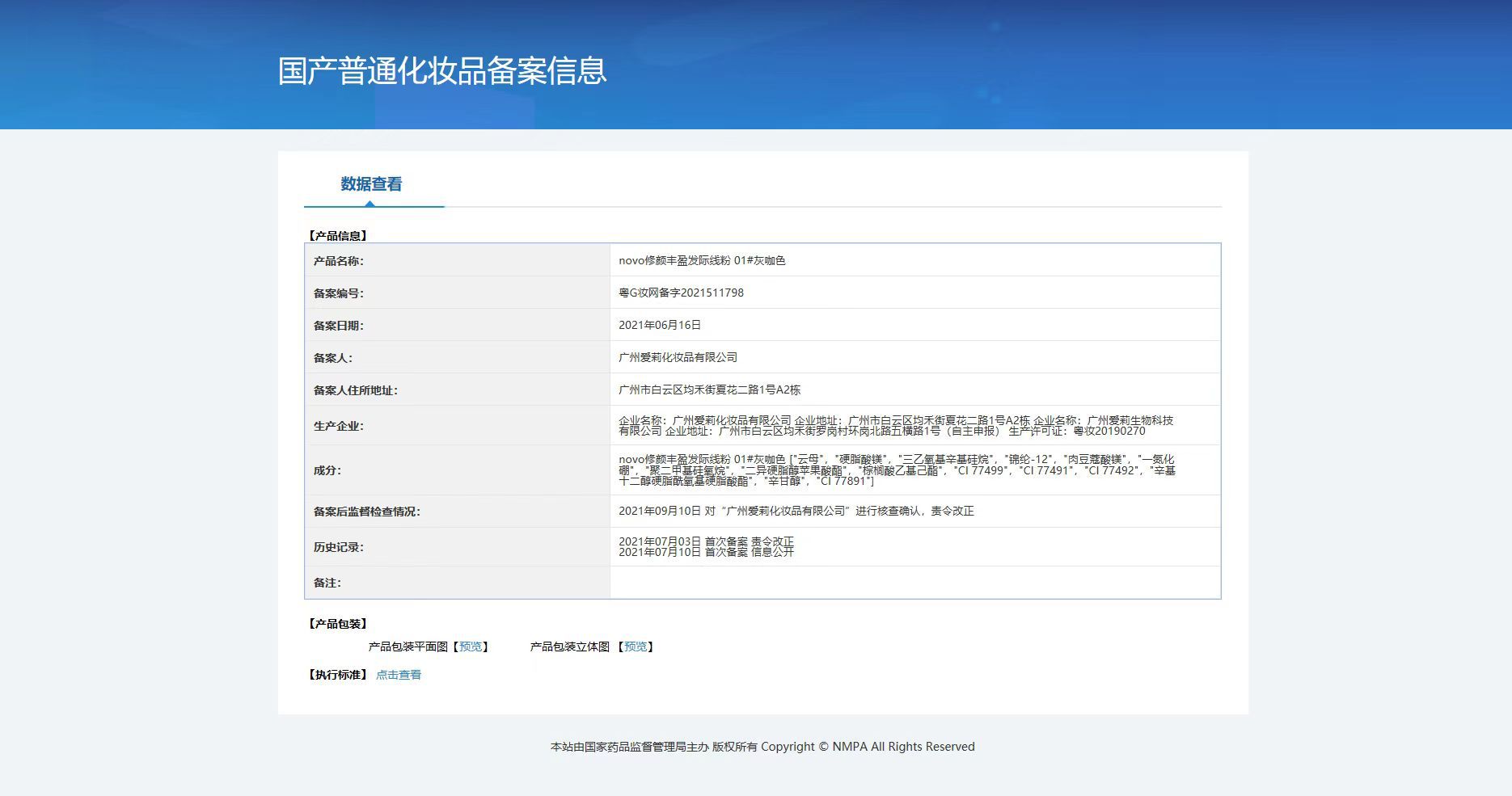Screen dimensions: 1512x796
Task: Click the 【执行标准】 label
Action: (338, 675)
